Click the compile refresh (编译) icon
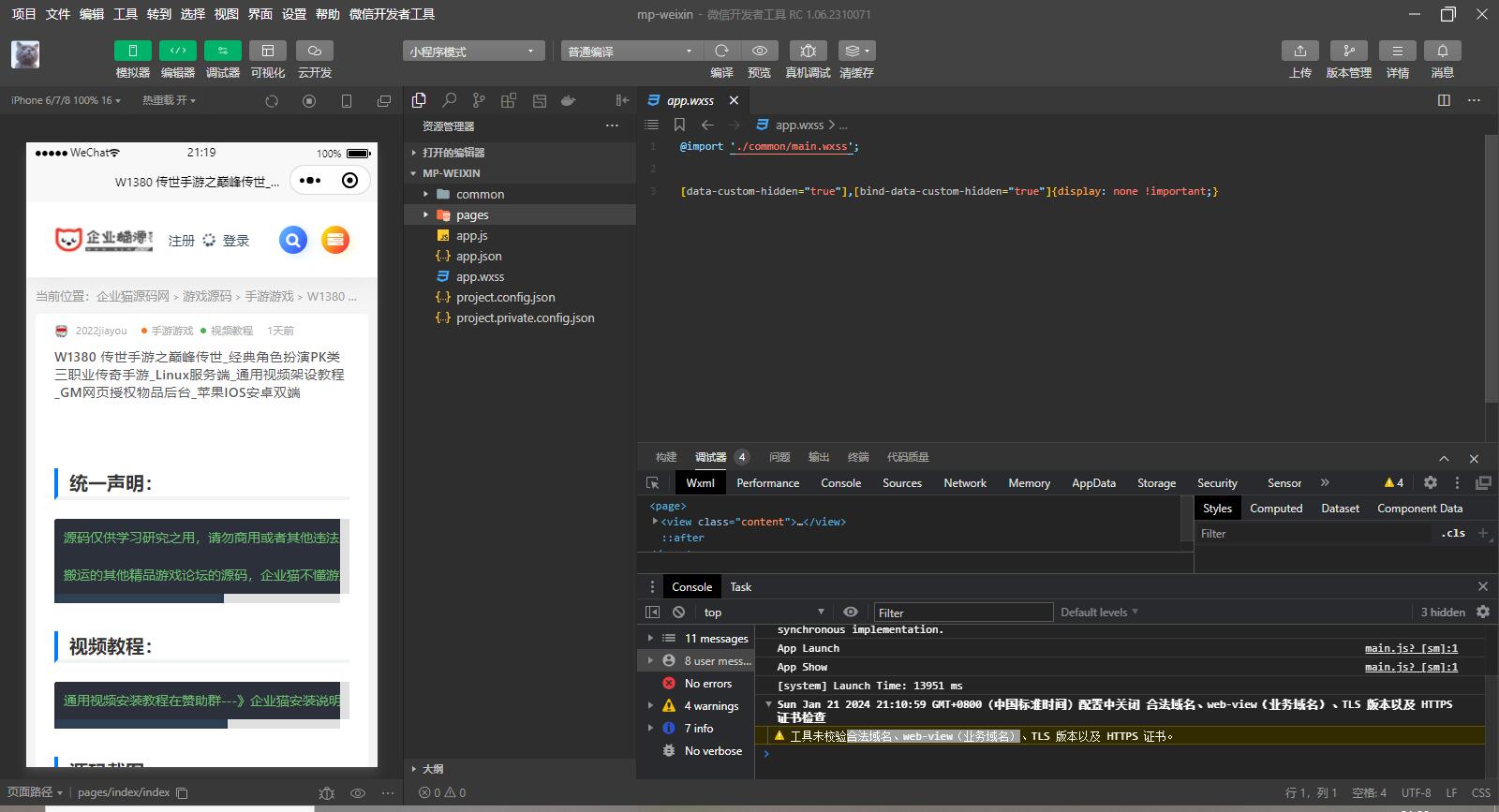 point(721,51)
